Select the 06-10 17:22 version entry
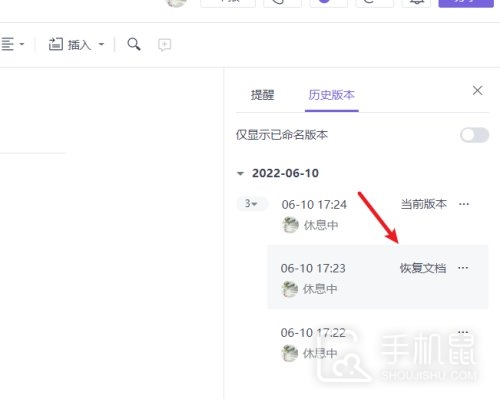Screen dimensions: 500x399 tap(378, 343)
